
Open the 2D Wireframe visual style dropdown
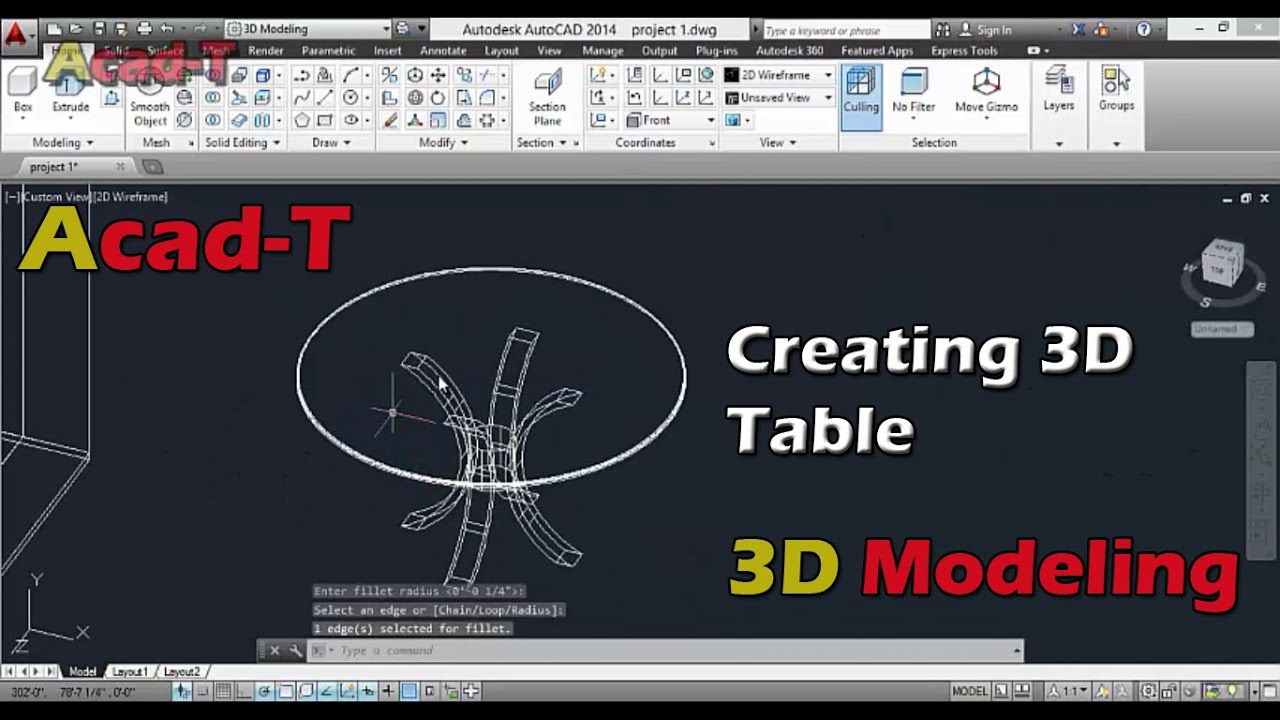tap(779, 75)
